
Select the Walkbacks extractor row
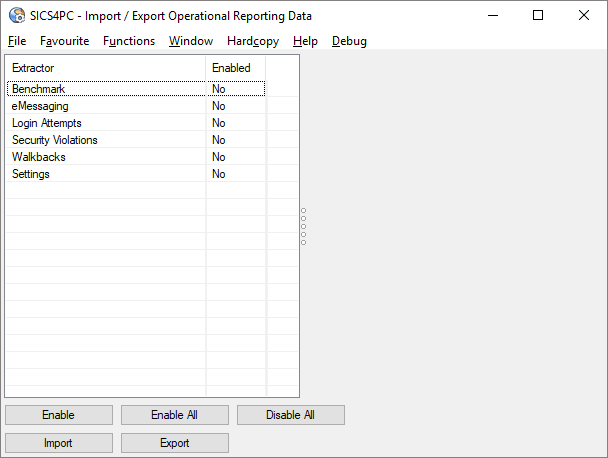click(136, 157)
